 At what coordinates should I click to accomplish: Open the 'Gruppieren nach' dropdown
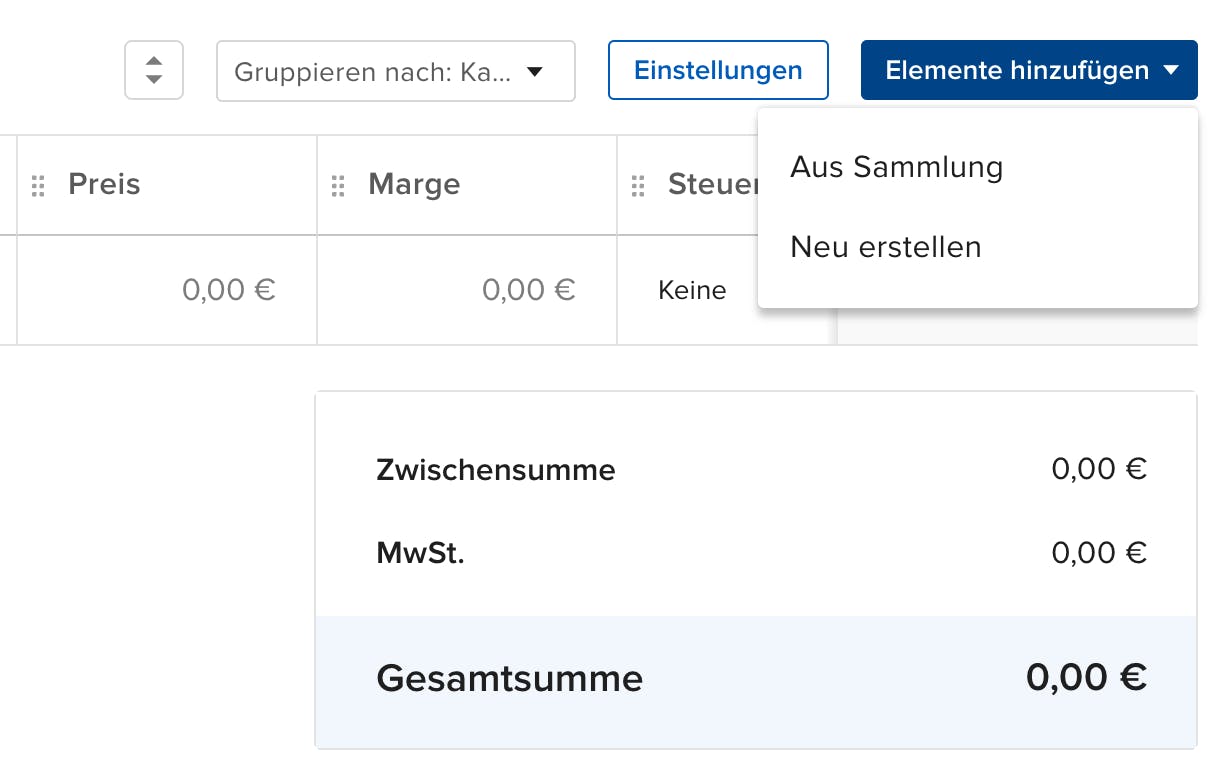tap(395, 71)
